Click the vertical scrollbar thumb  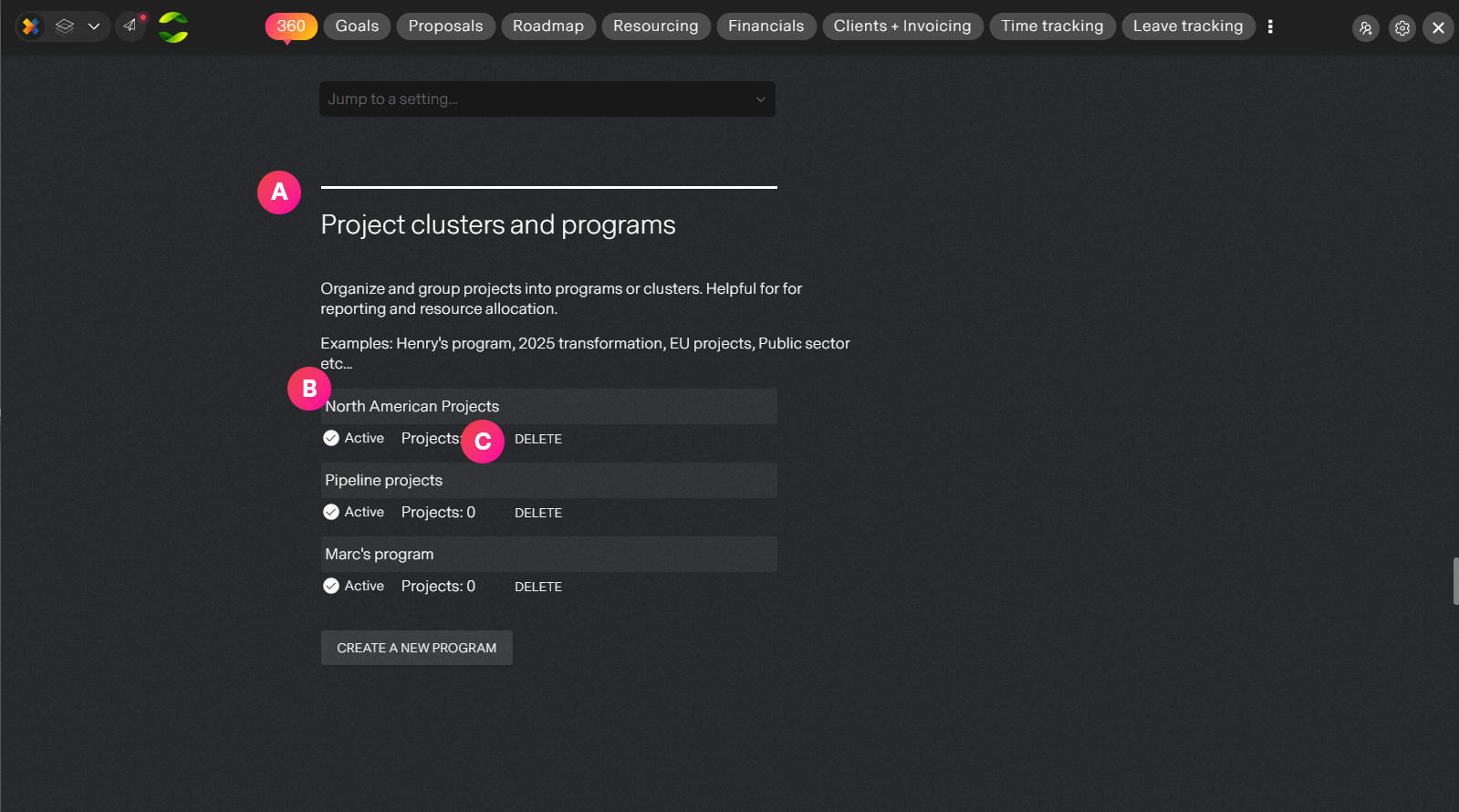1455,581
